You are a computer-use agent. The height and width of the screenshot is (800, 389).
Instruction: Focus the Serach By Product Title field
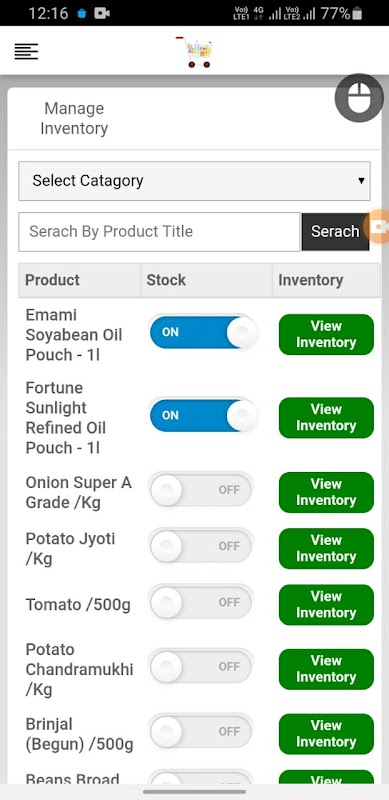pyautogui.click(x=159, y=232)
